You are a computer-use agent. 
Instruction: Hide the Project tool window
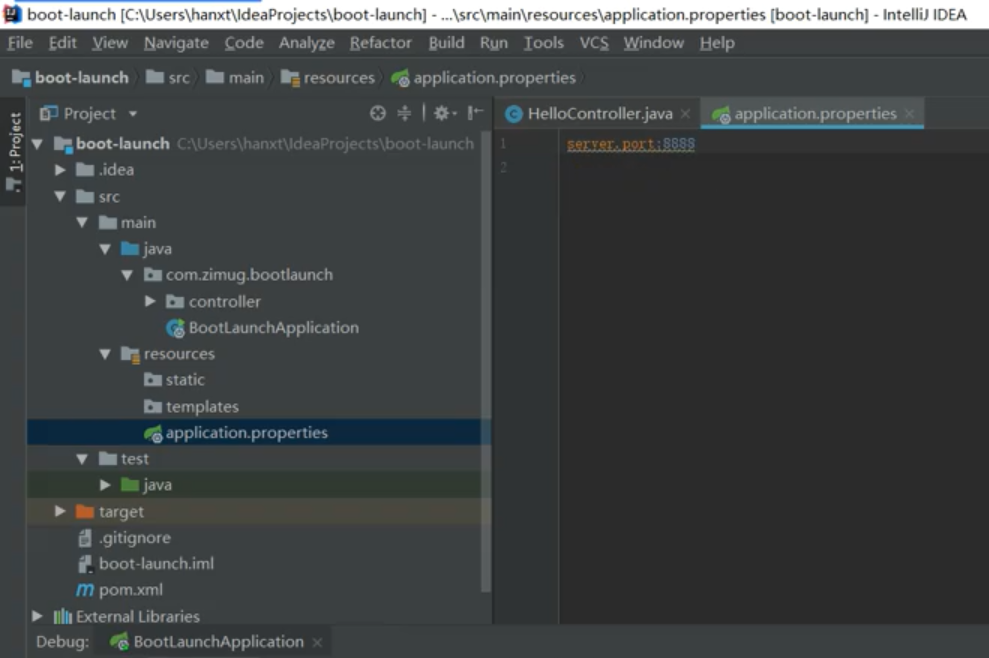pyautogui.click(x=474, y=113)
